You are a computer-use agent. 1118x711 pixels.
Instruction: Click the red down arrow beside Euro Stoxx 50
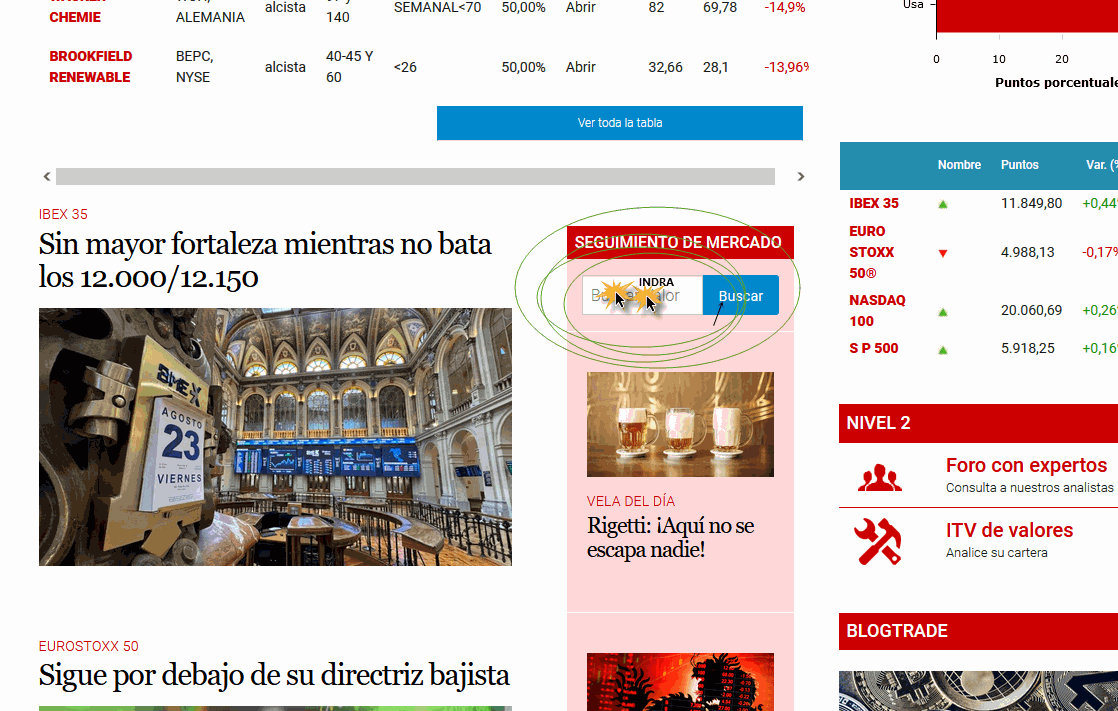[x=943, y=253]
